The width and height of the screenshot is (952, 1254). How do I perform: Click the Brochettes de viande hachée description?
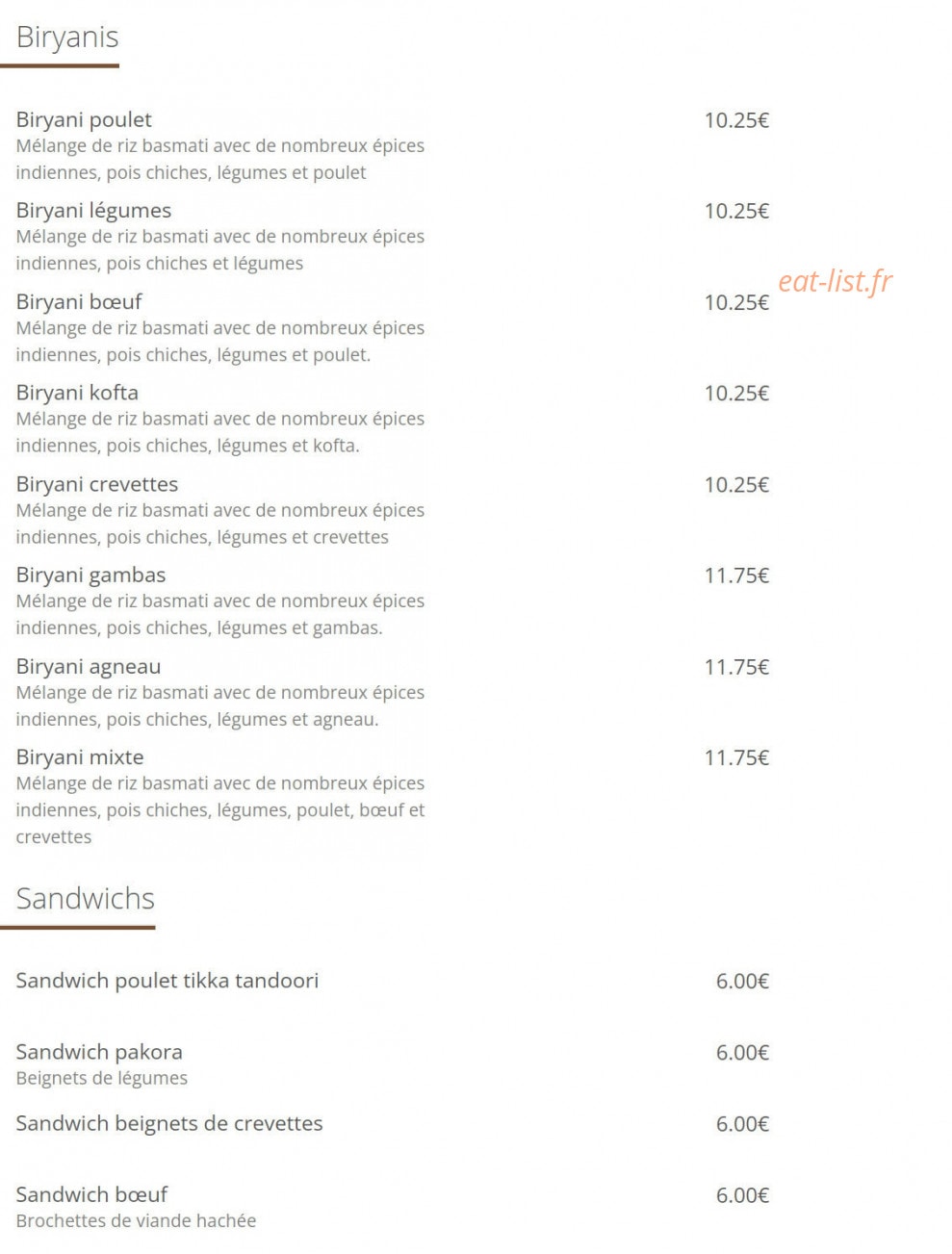point(136,1221)
